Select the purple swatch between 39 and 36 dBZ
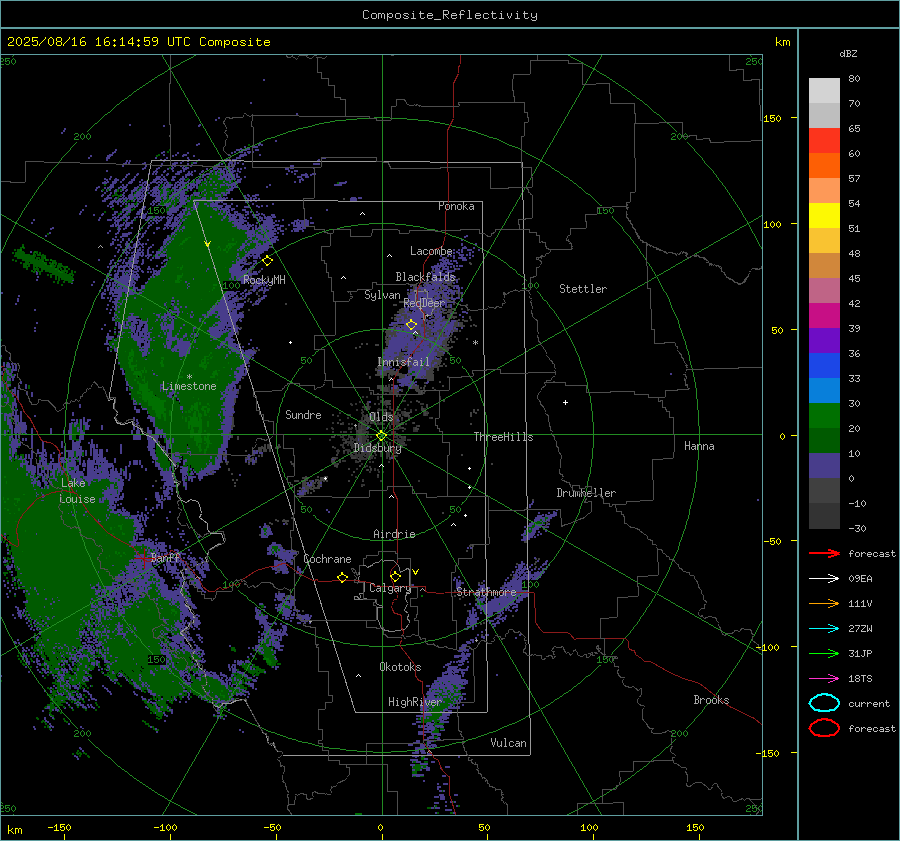Image resolution: width=900 pixels, height=841 pixels. pos(824,340)
